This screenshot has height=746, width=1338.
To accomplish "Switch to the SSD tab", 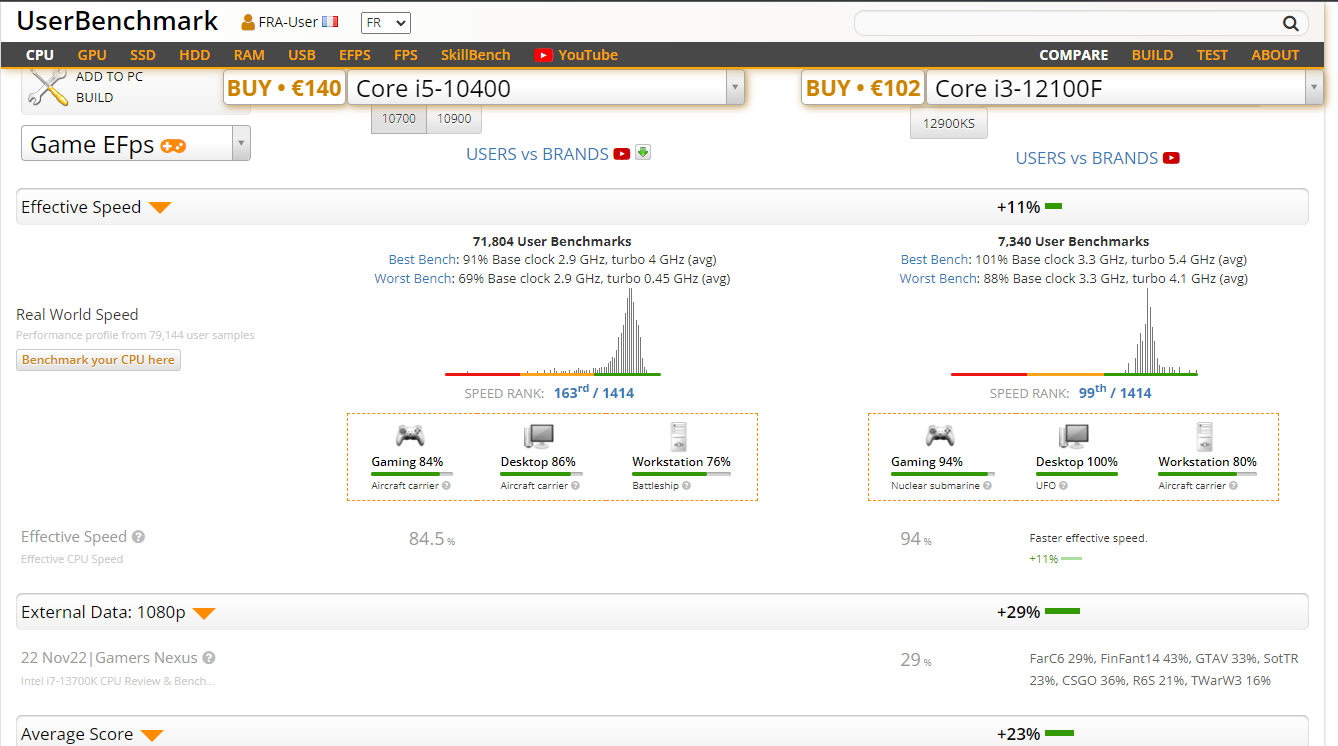I will tap(143, 55).
